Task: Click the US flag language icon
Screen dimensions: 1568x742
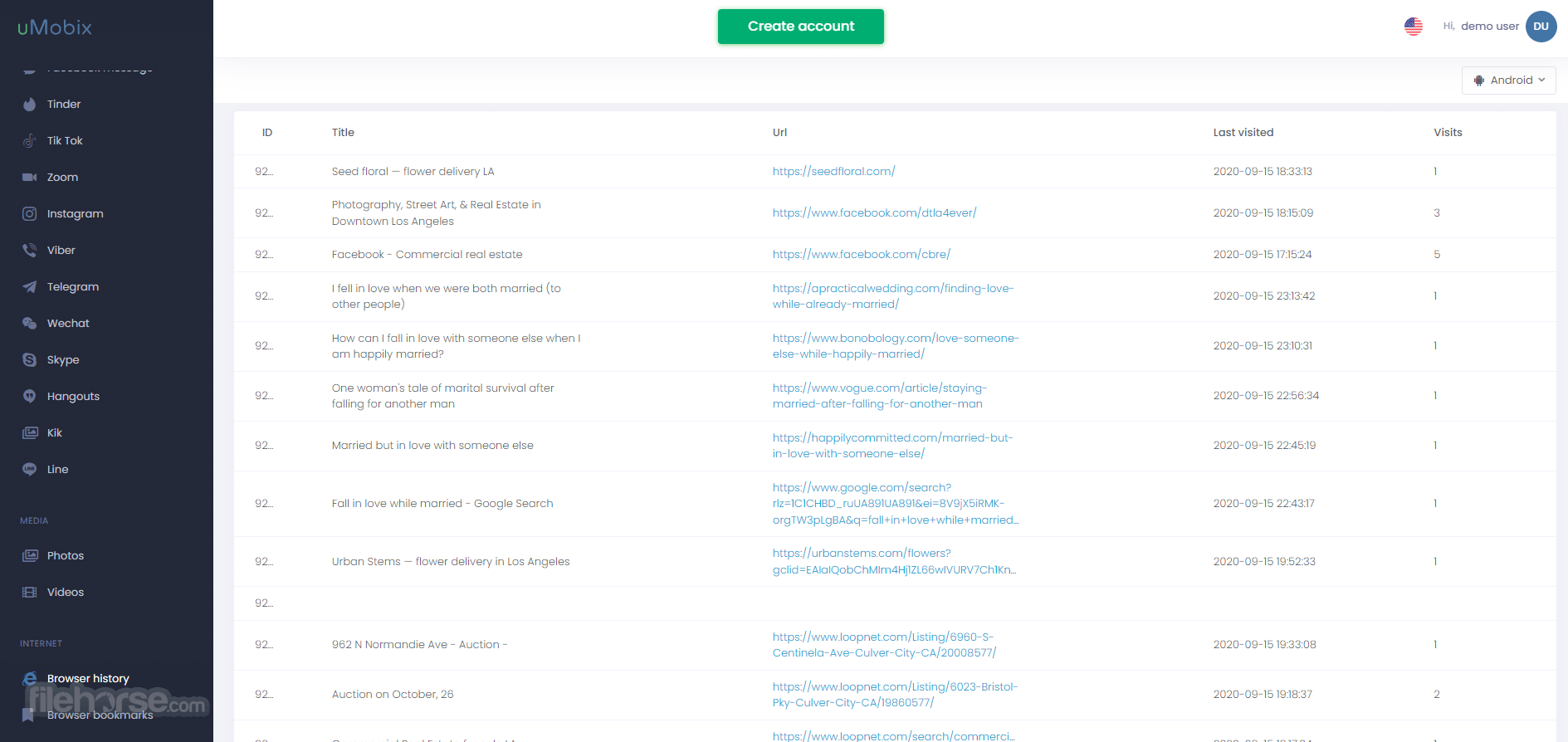Action: pyautogui.click(x=1414, y=27)
